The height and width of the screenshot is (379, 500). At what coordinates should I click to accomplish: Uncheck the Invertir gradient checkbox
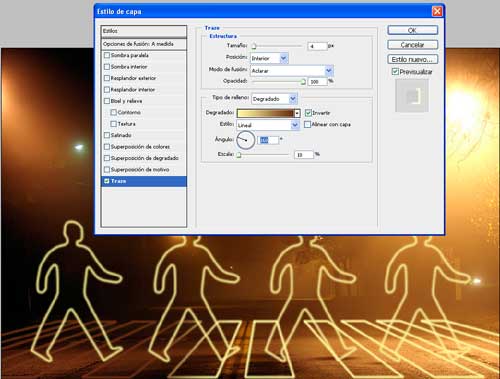308,113
